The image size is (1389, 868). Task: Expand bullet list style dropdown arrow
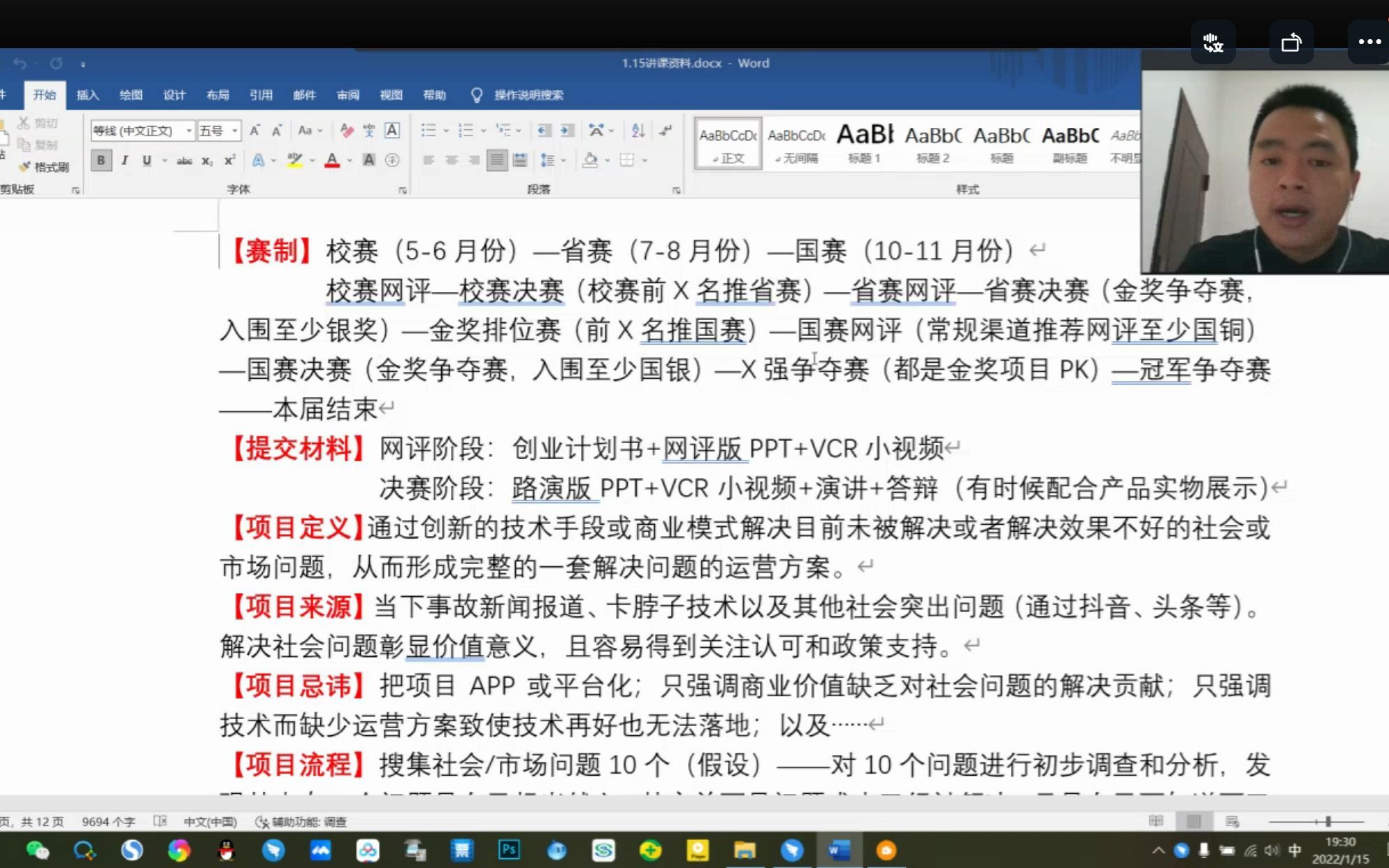446,131
